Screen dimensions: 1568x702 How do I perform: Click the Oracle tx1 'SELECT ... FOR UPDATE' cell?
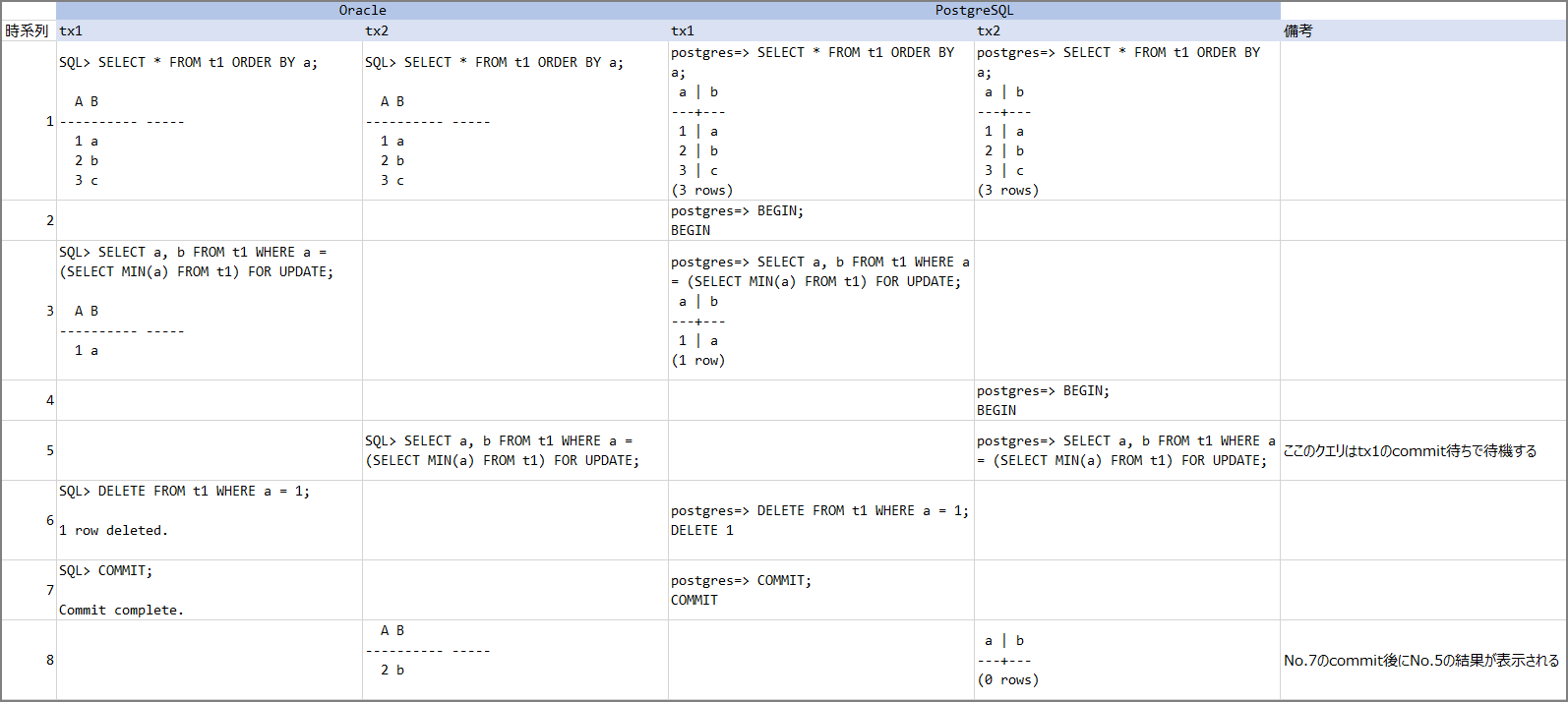click(209, 310)
